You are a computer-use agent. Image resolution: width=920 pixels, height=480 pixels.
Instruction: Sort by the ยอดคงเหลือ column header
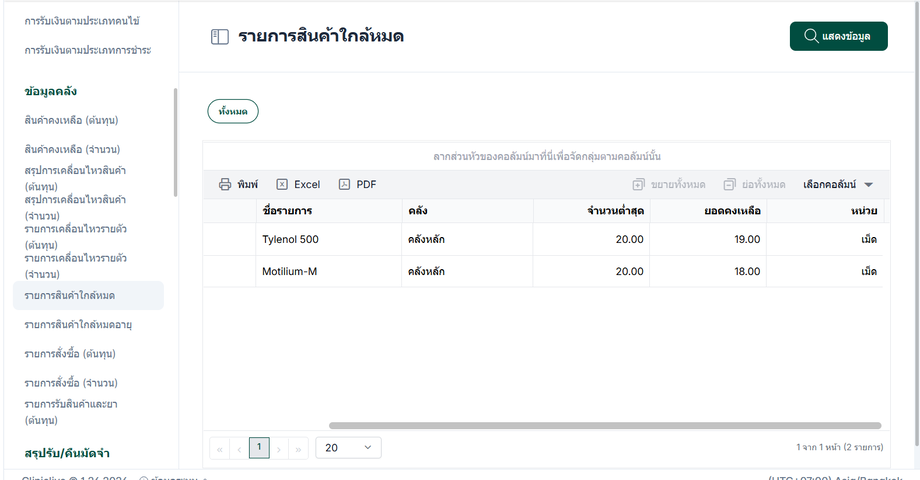(x=708, y=211)
